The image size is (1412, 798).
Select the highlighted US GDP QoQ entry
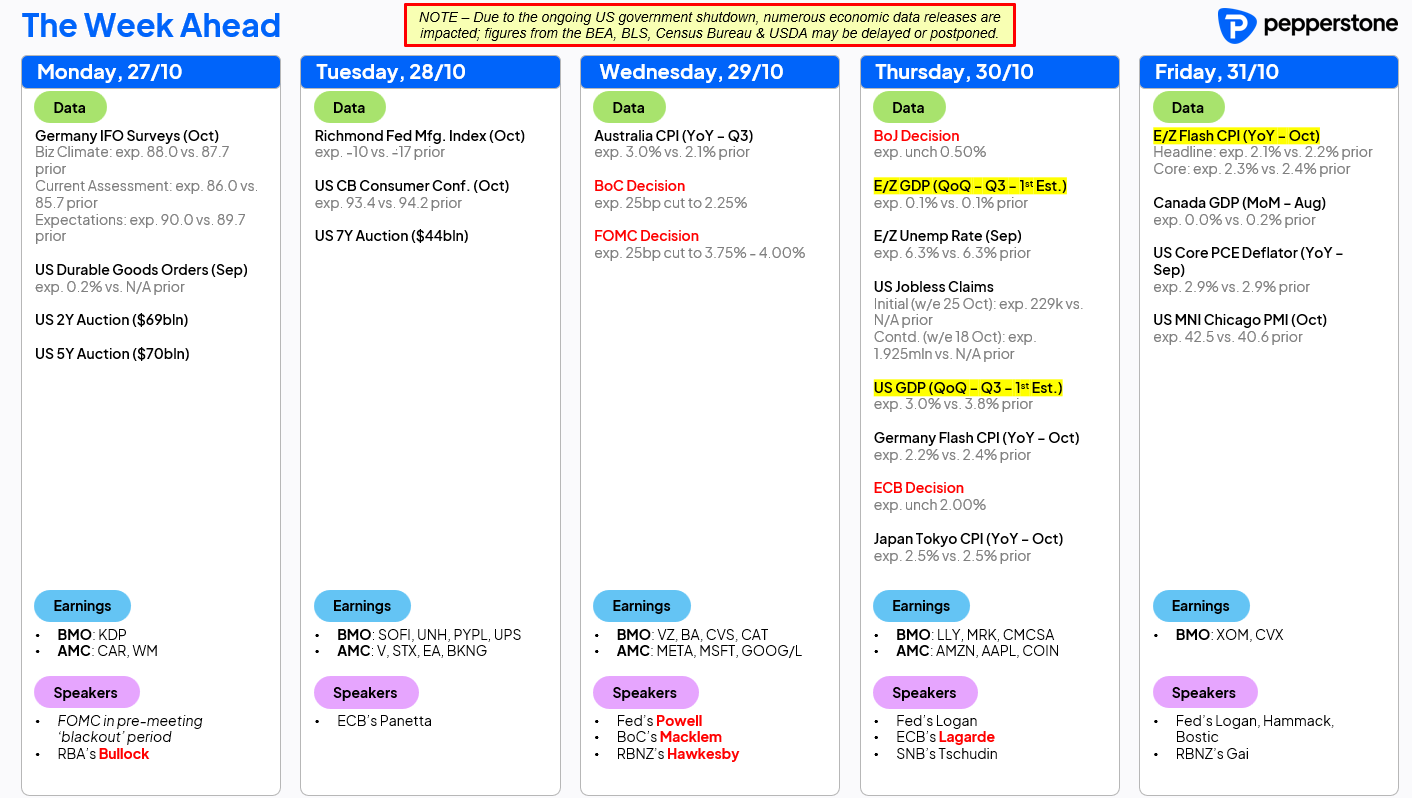(968, 388)
